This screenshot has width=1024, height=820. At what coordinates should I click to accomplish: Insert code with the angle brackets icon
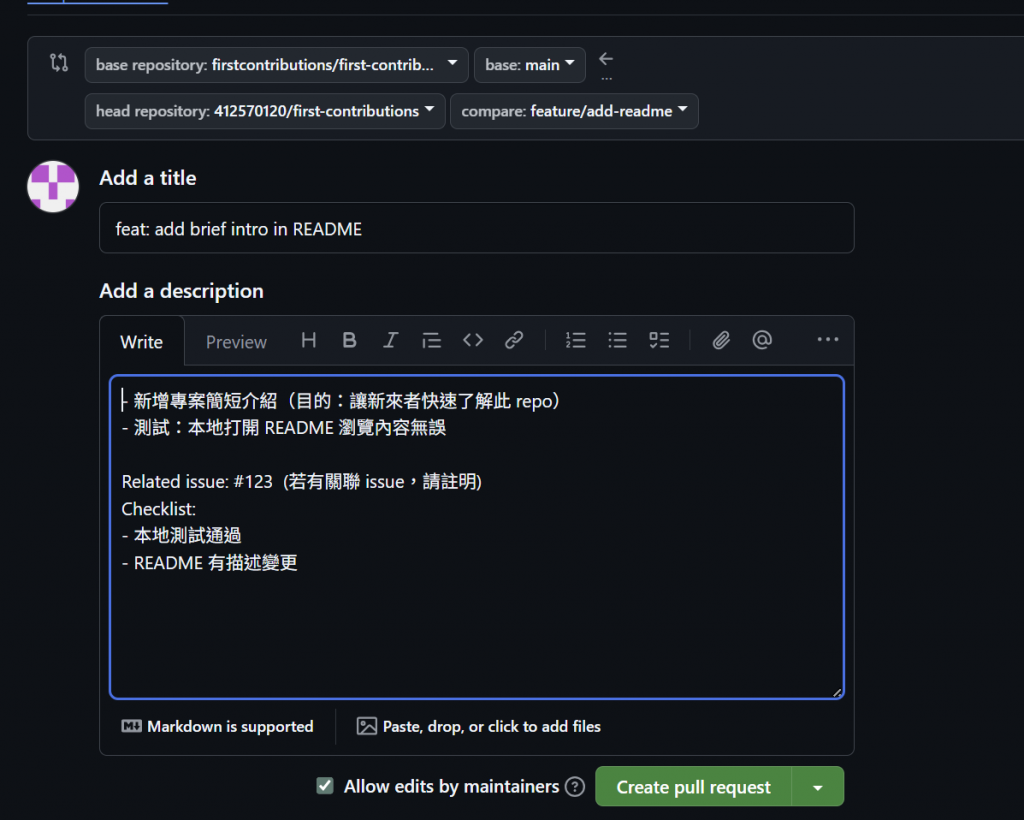coord(473,340)
